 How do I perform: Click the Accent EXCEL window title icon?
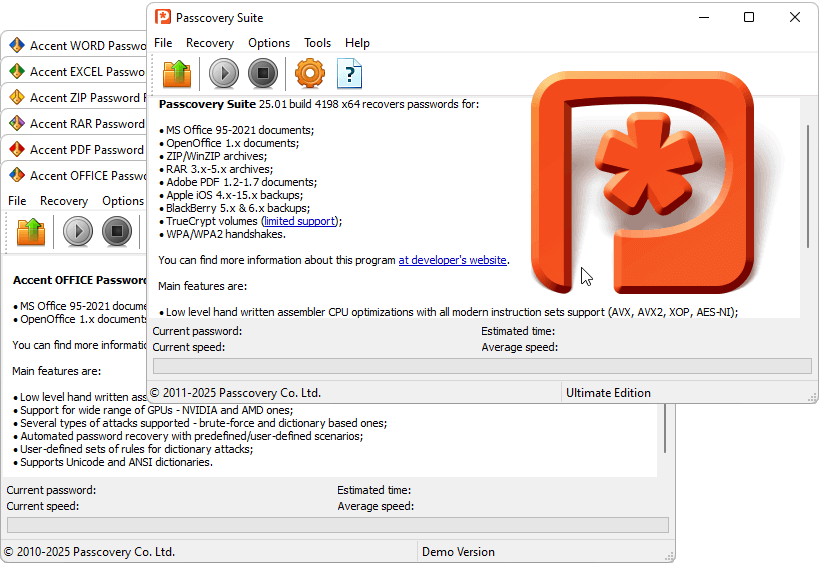pyautogui.click(x=17, y=72)
